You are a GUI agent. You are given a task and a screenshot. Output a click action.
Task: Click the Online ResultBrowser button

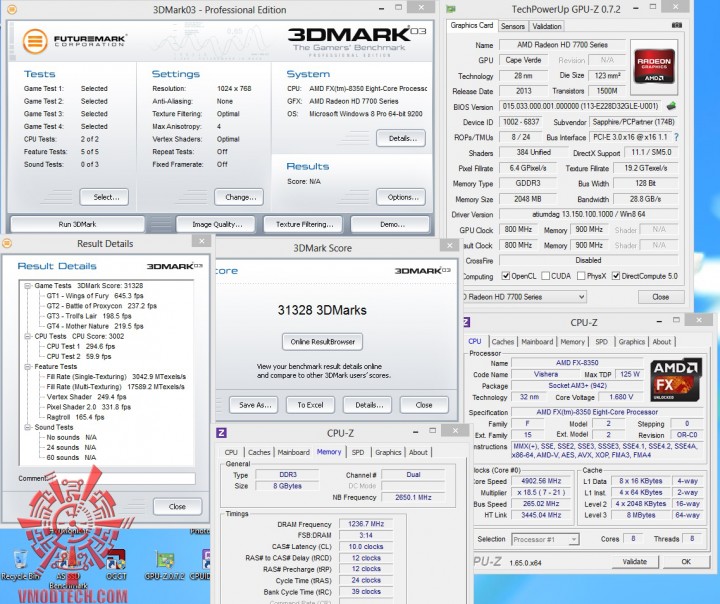(x=322, y=342)
